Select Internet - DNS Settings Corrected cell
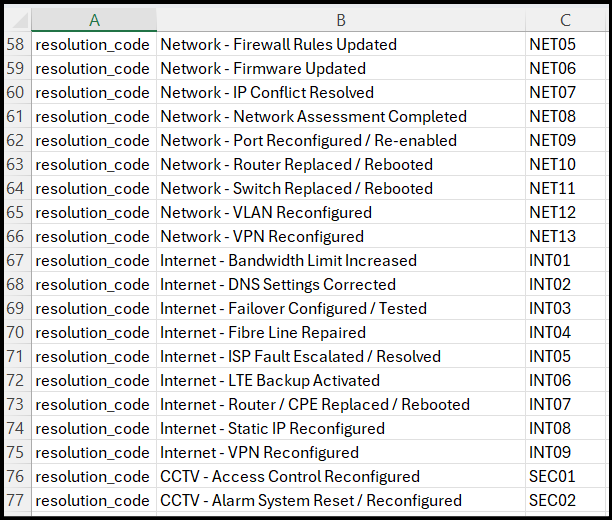 [x=341, y=284]
